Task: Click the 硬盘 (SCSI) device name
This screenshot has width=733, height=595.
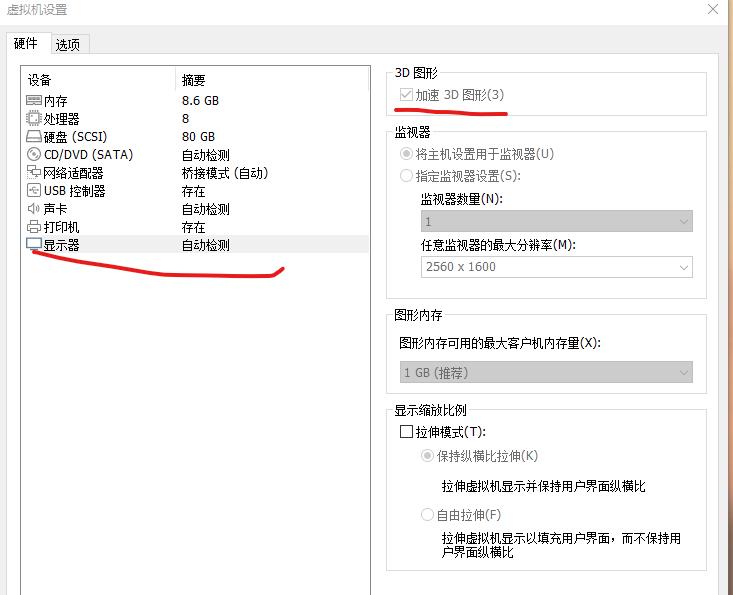Action: pos(75,136)
